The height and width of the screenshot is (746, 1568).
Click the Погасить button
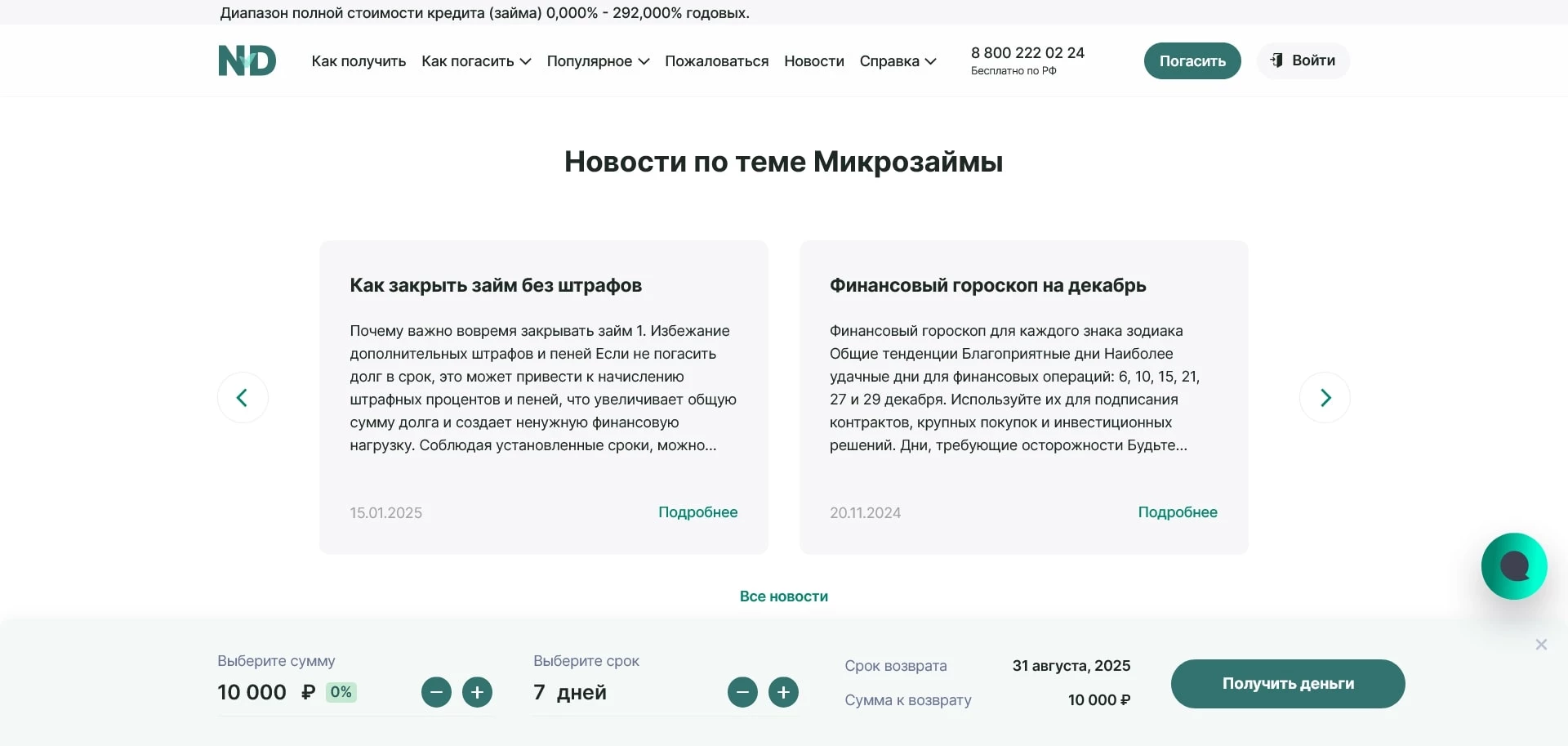pyautogui.click(x=1192, y=60)
